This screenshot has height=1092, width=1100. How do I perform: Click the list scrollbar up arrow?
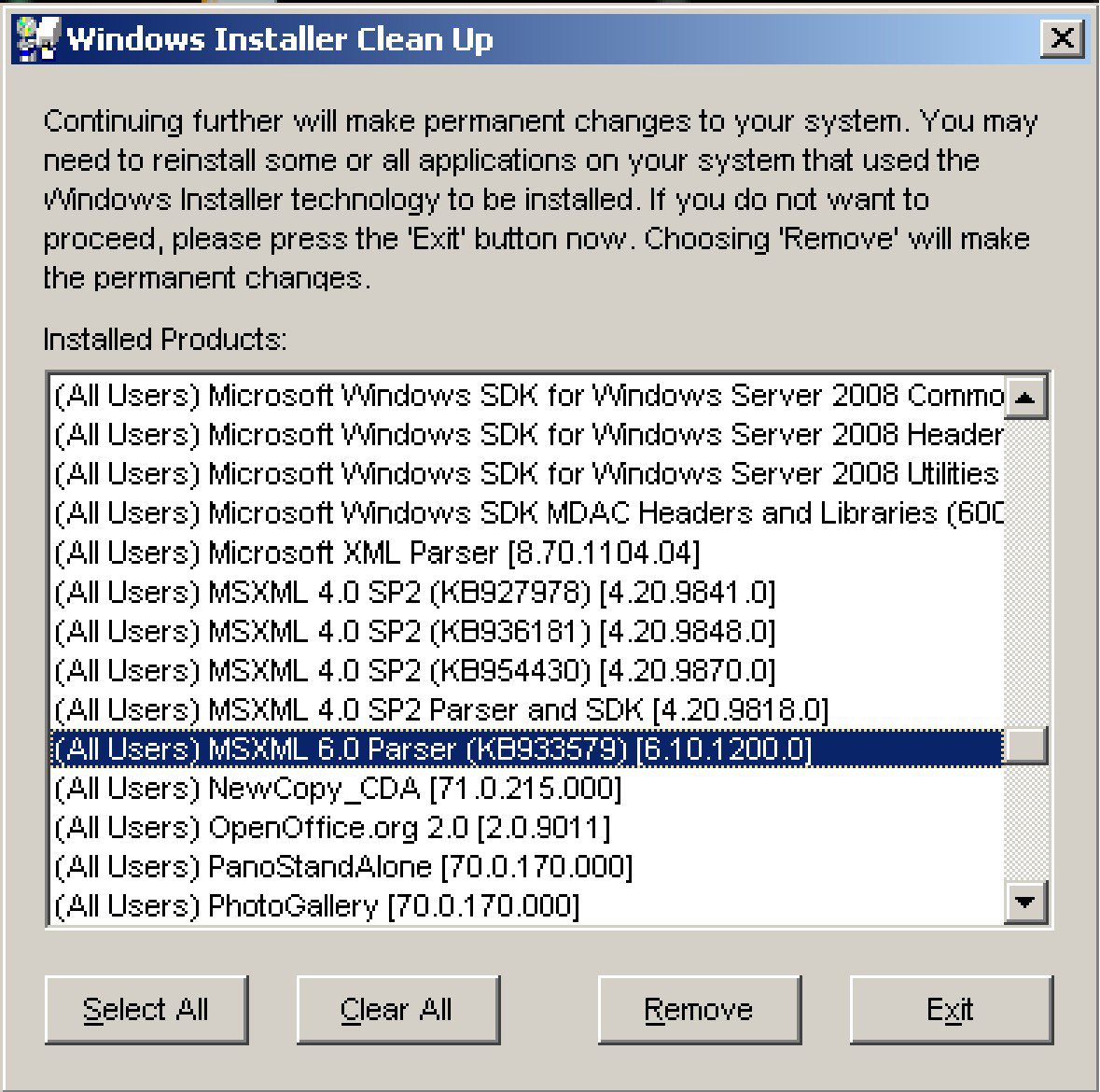click(x=1025, y=398)
